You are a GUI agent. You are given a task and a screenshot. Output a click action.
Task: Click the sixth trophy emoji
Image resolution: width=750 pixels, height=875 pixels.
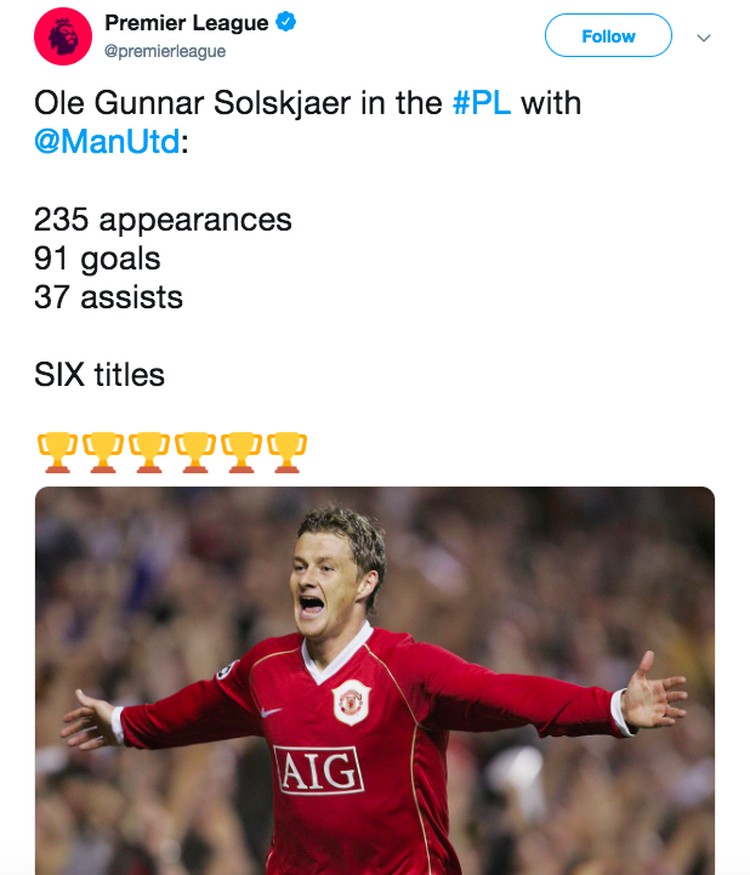tap(287, 453)
